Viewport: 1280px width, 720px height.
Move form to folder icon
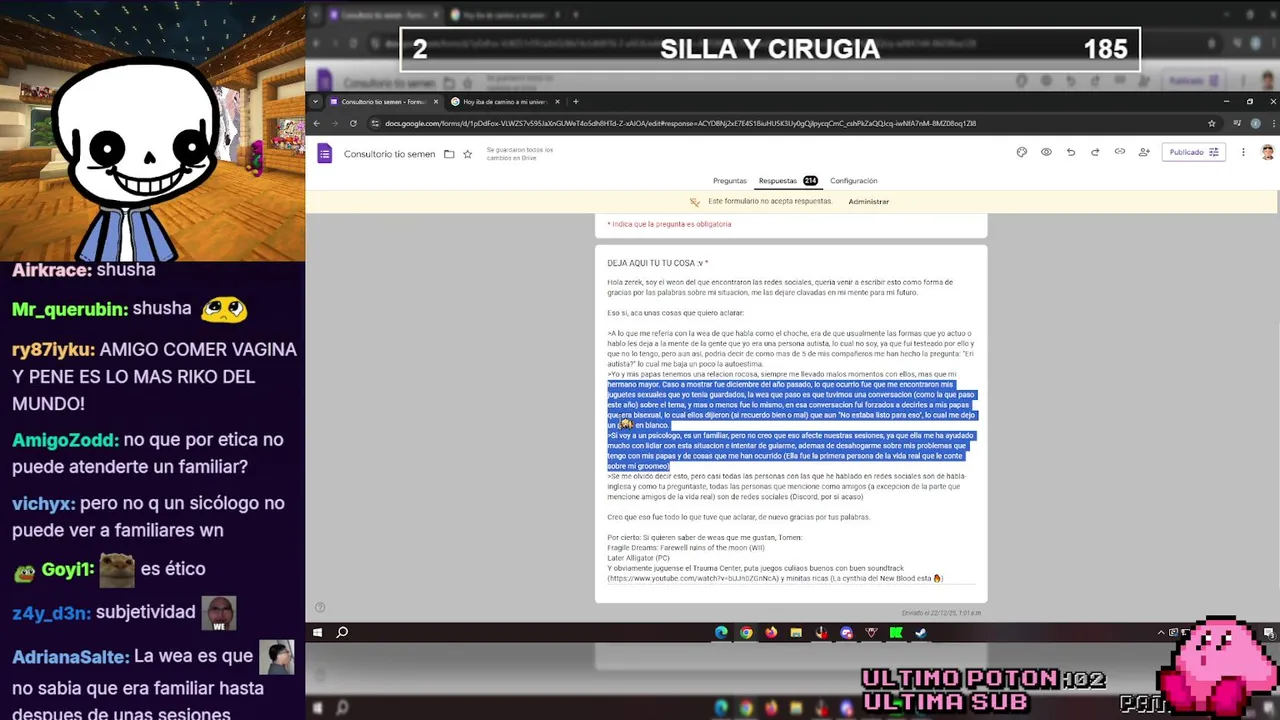pyautogui.click(x=449, y=154)
